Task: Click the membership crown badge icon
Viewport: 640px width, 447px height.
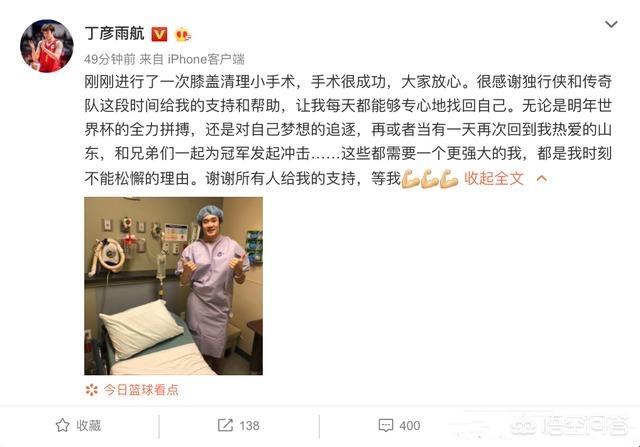Action: tap(182, 35)
